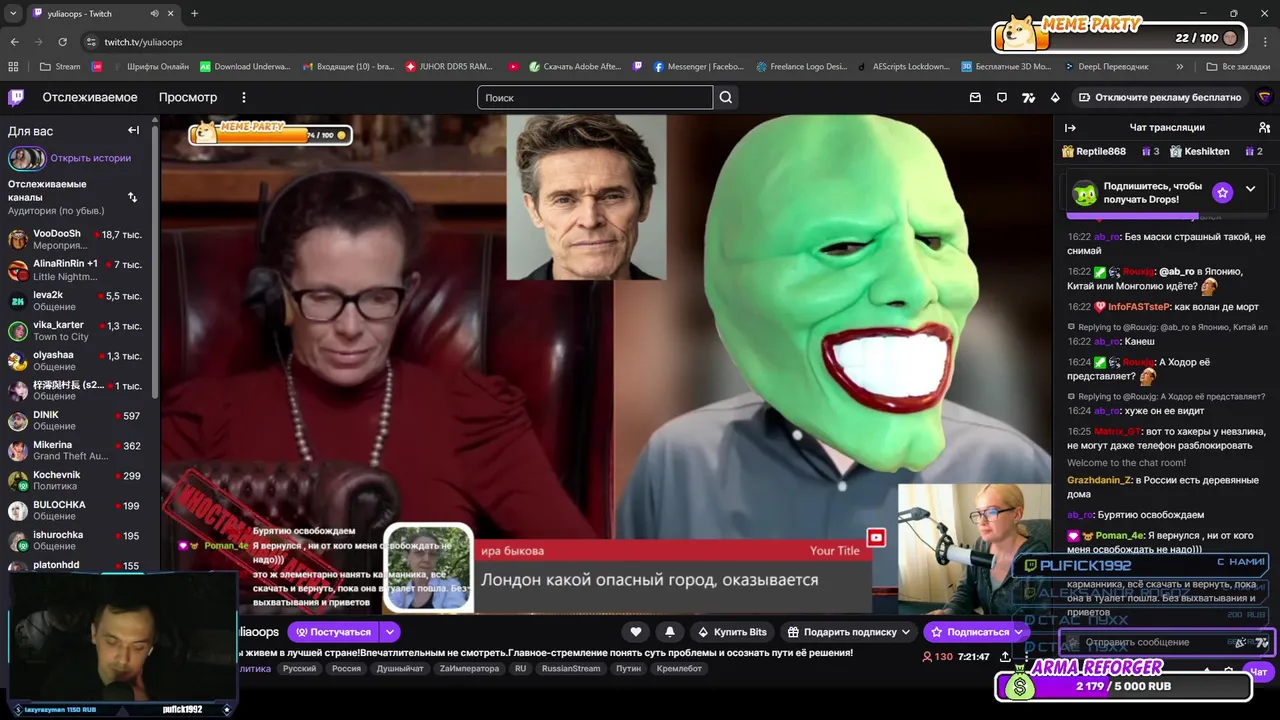The image size is (1280, 720).
Task: Toggle the notification bell for channel
Action: 670,632
